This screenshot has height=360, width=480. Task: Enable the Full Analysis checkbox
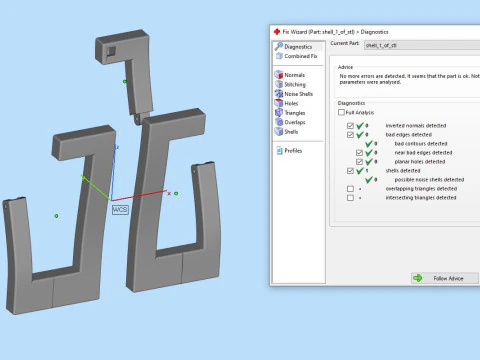(341, 112)
